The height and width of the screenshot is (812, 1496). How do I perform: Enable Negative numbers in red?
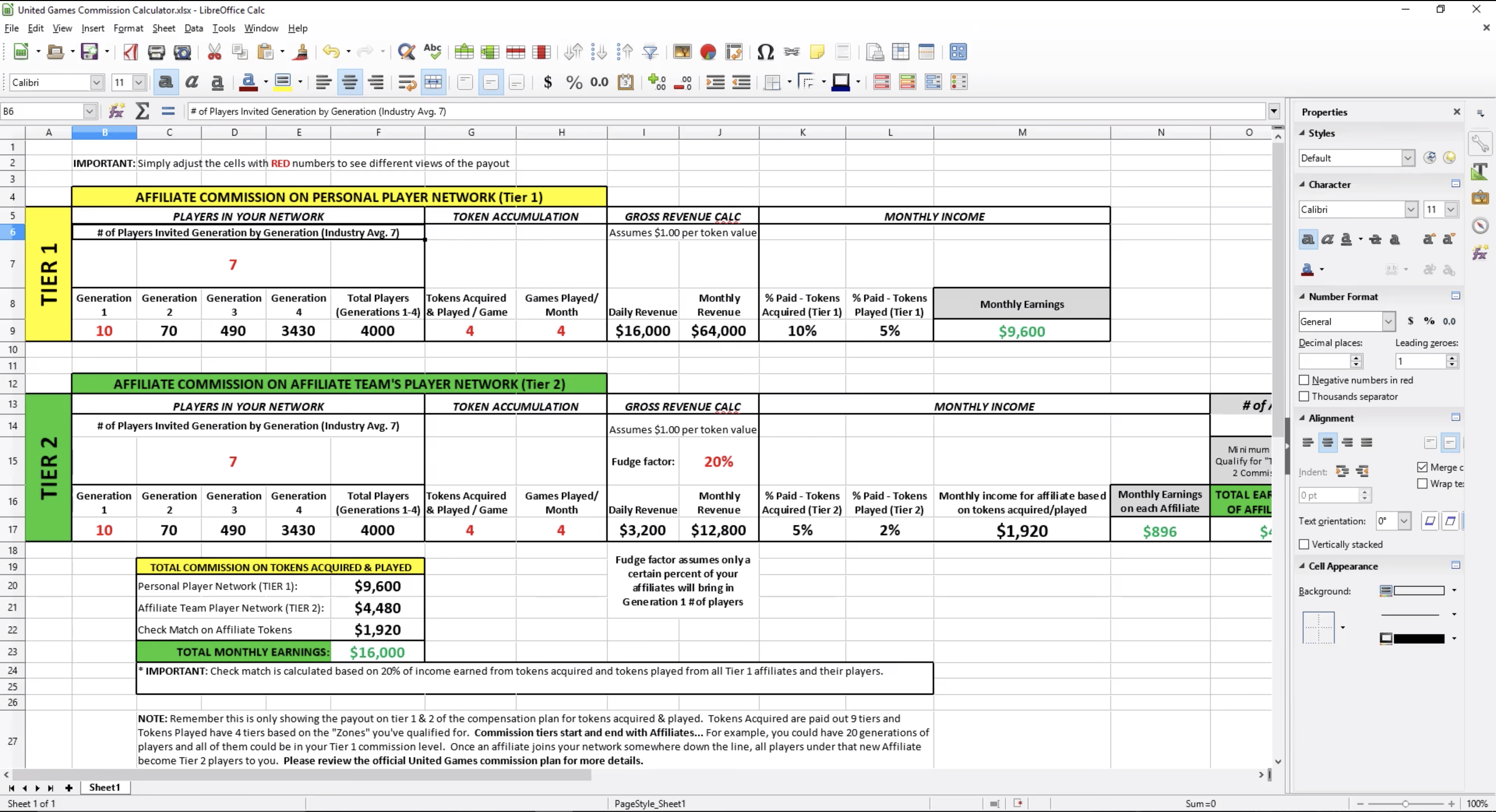(1304, 380)
